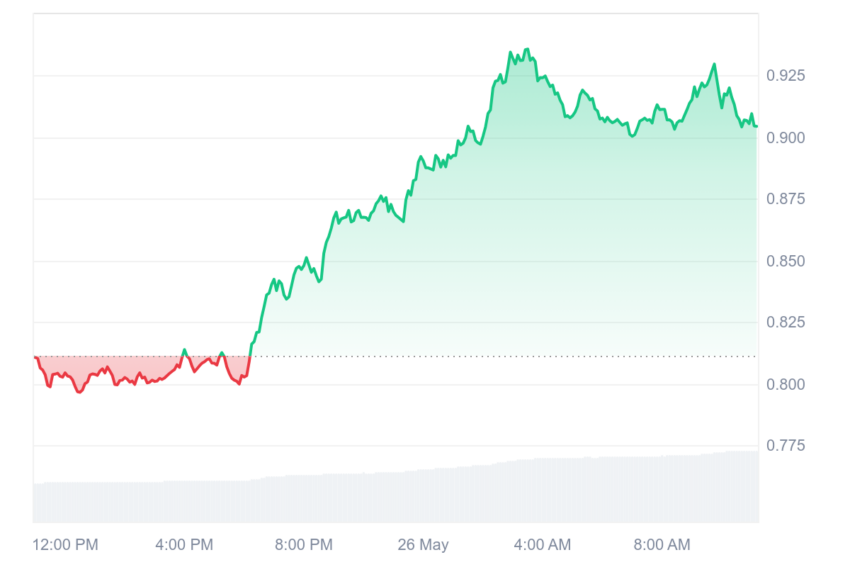
Task: Click the chart's highest green peak
Action: [x=527, y=49]
